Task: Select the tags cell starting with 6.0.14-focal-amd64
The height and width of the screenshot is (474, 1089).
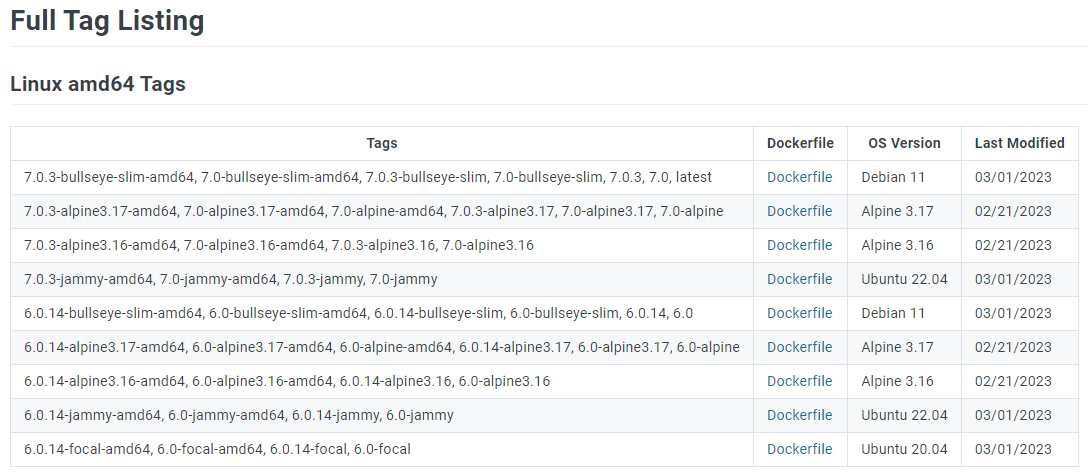Action: pyautogui.click(x=382, y=449)
